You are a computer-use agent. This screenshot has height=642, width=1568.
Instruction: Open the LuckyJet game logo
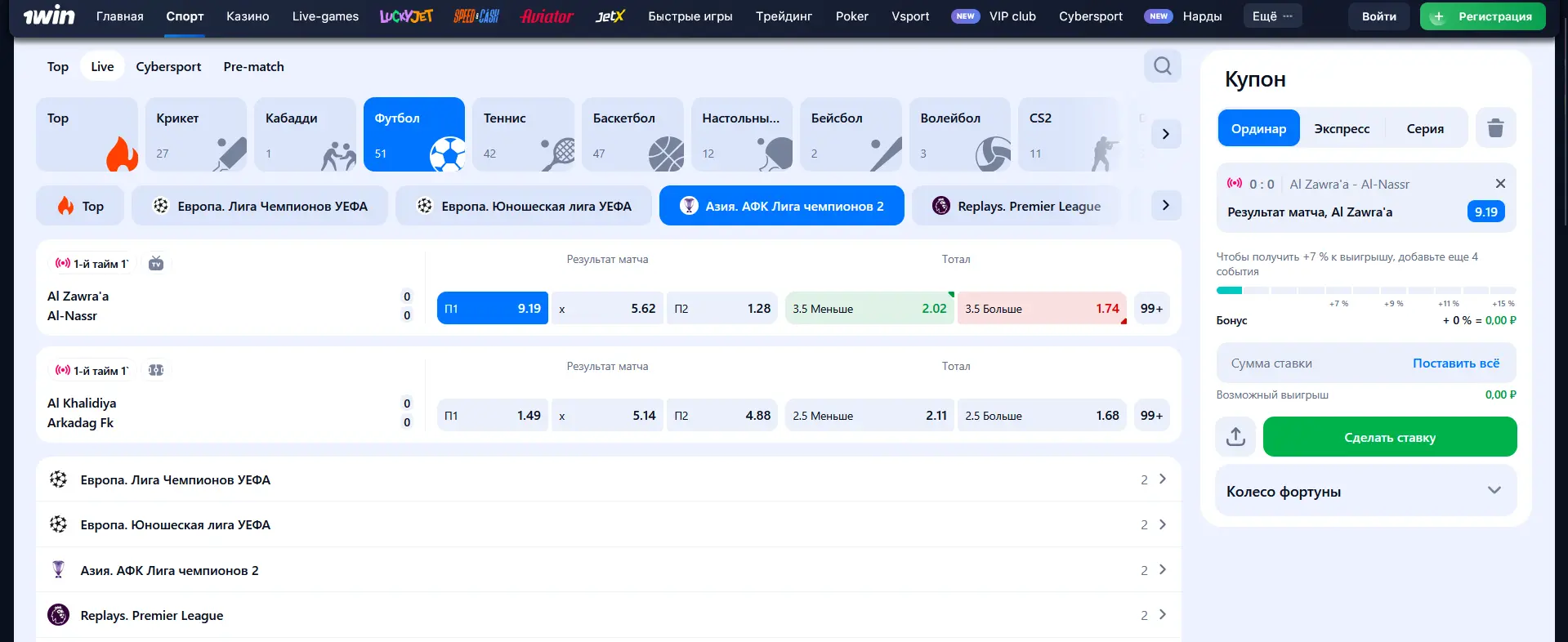tap(406, 16)
